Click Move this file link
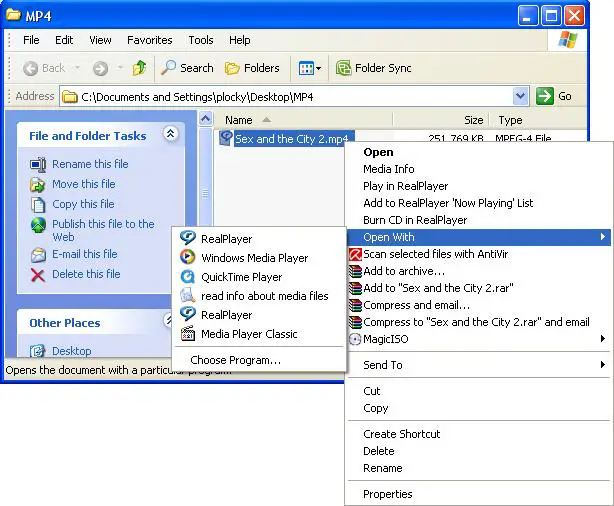This screenshot has height=506, width=614. (x=84, y=184)
